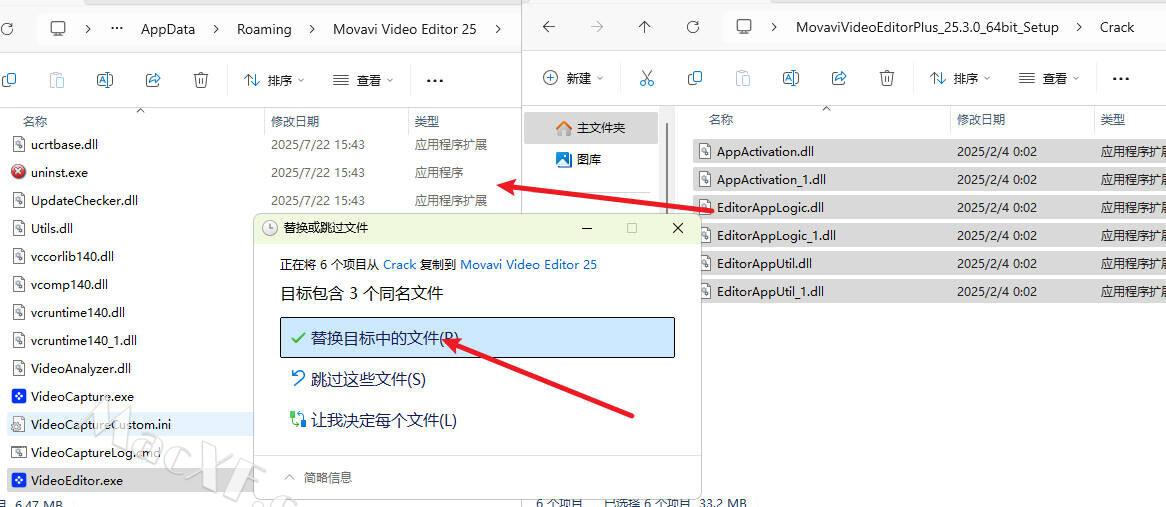1166x507 pixels.
Task: Click the PC monitor icon in left address bar
Action: point(58,29)
